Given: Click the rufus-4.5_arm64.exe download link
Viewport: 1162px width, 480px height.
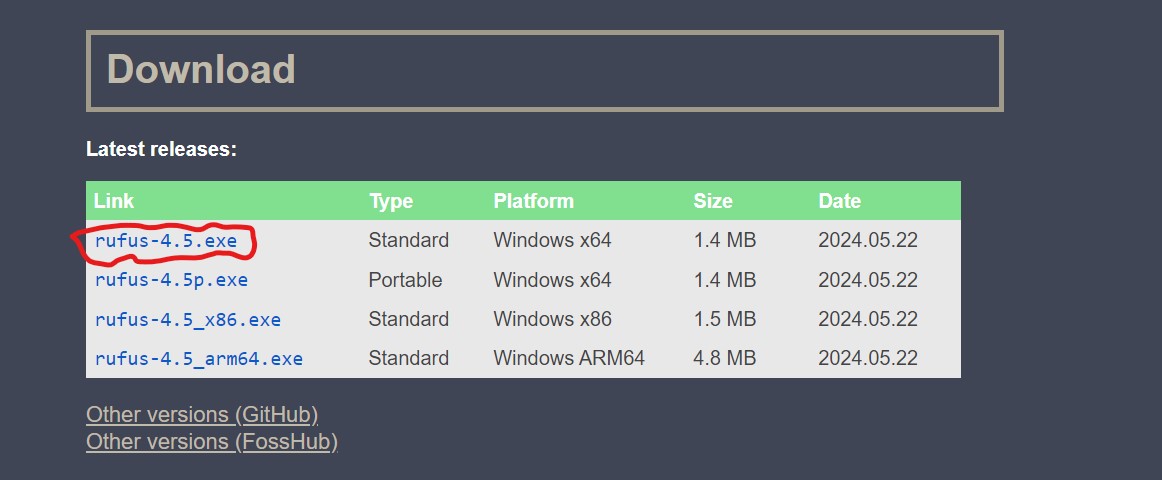Looking at the screenshot, I should tap(198, 358).
